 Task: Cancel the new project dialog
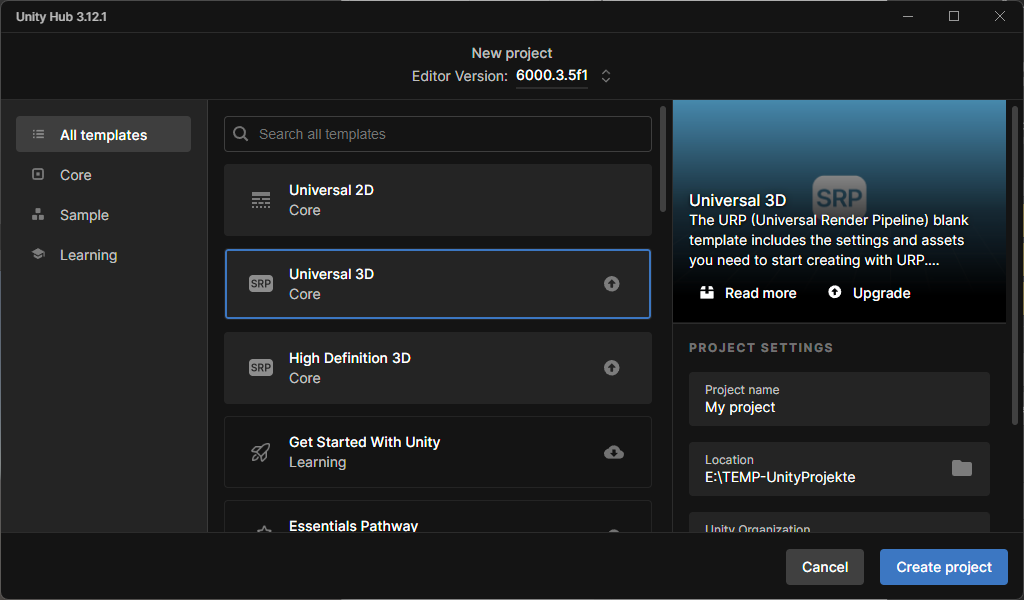(x=824, y=567)
